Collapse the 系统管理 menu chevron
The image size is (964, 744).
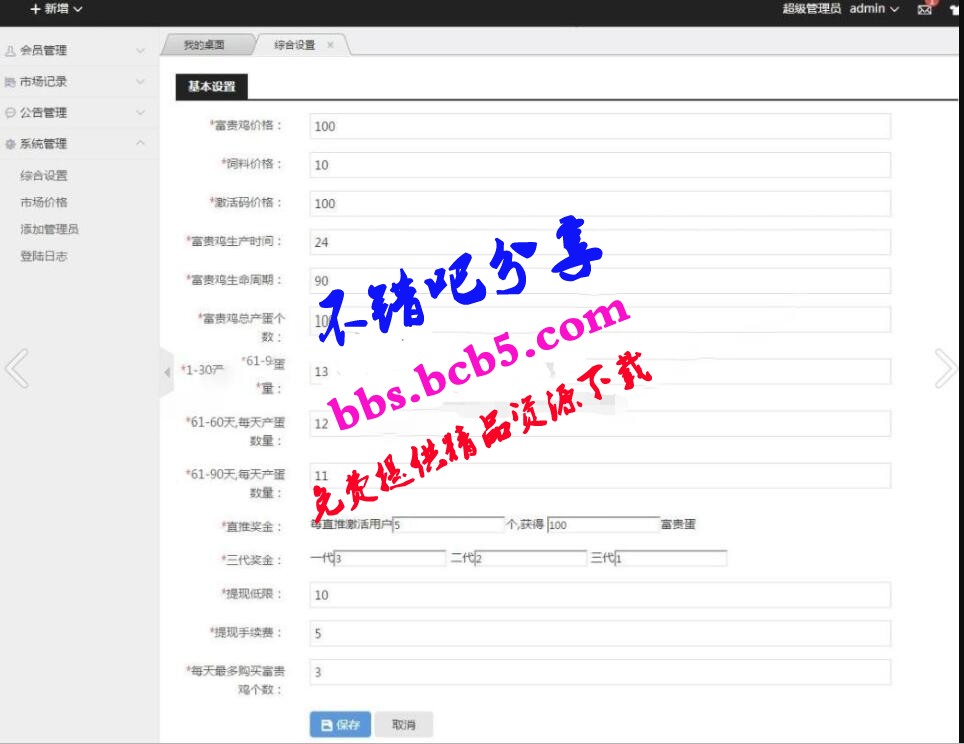[140, 144]
